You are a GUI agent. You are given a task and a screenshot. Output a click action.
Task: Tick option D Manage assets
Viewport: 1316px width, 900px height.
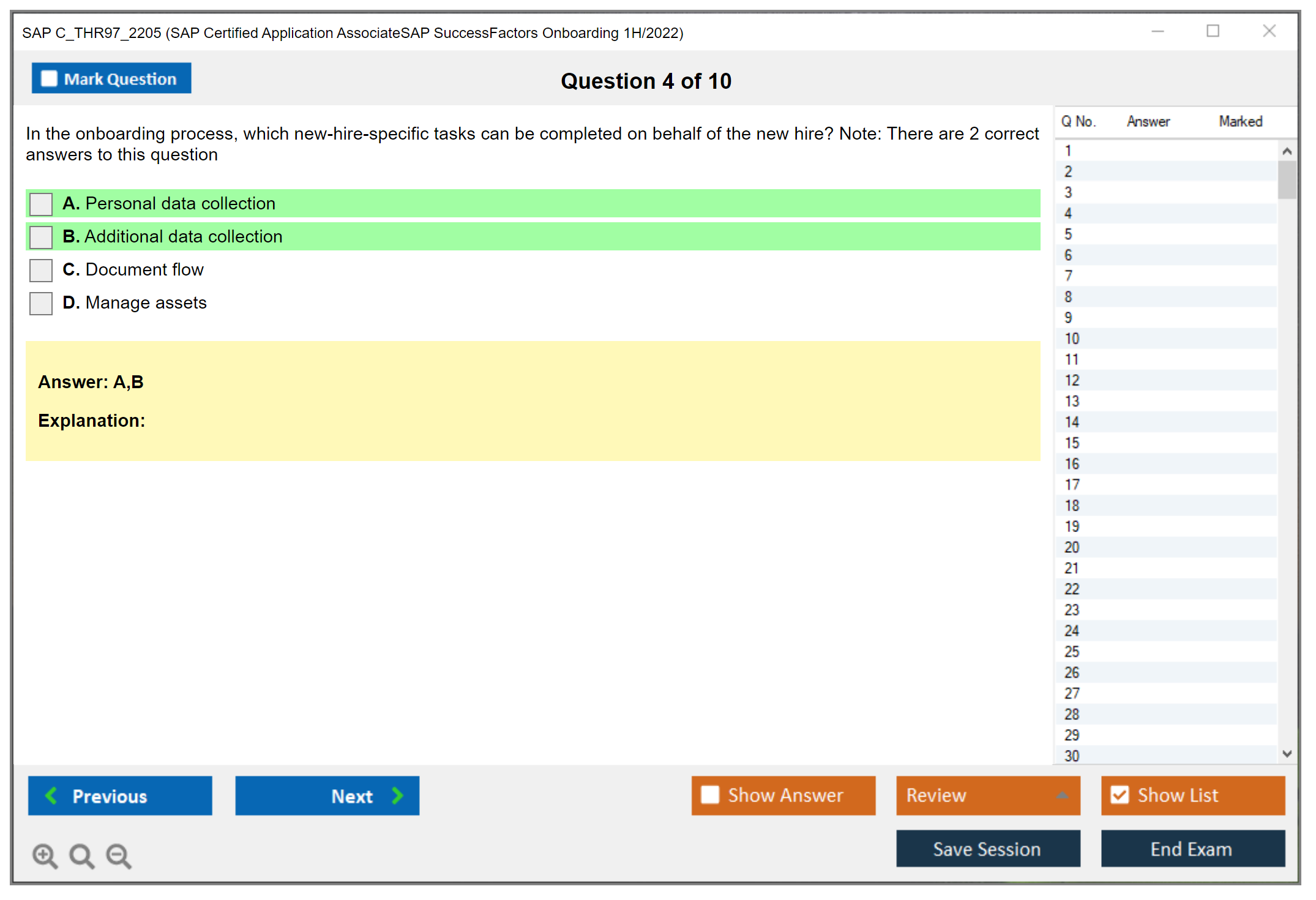(41, 303)
